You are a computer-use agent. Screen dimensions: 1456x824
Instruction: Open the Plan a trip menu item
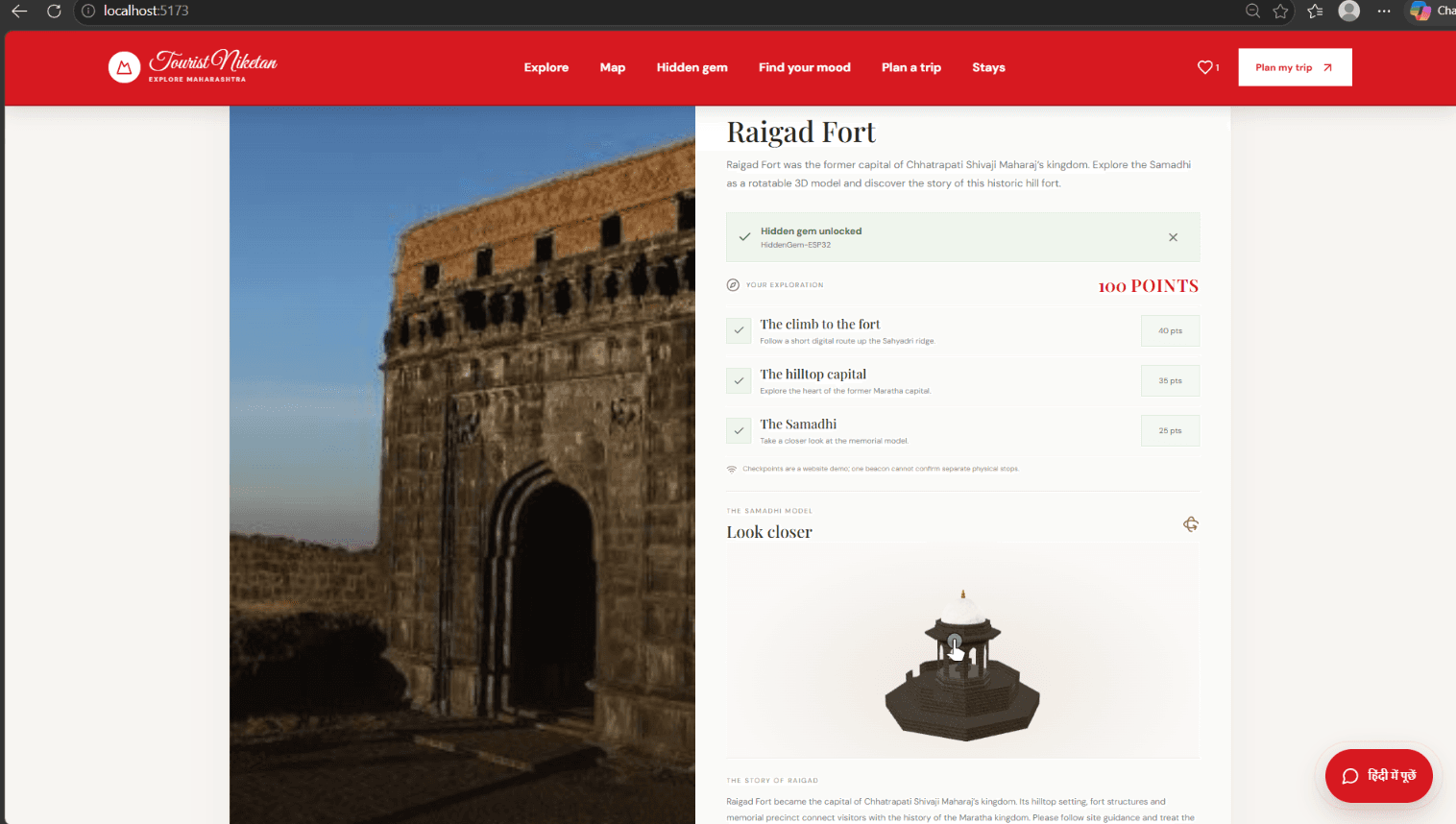(x=911, y=67)
